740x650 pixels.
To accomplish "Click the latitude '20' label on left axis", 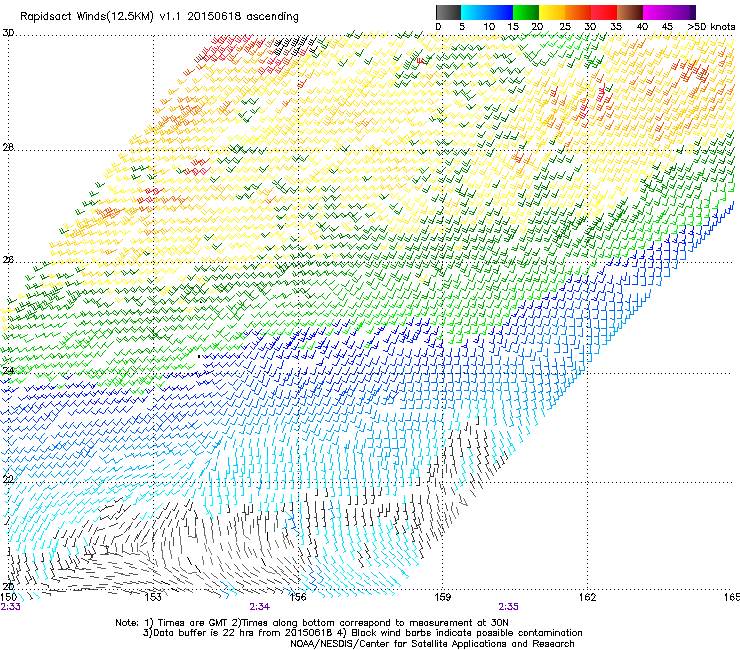I will [8, 586].
